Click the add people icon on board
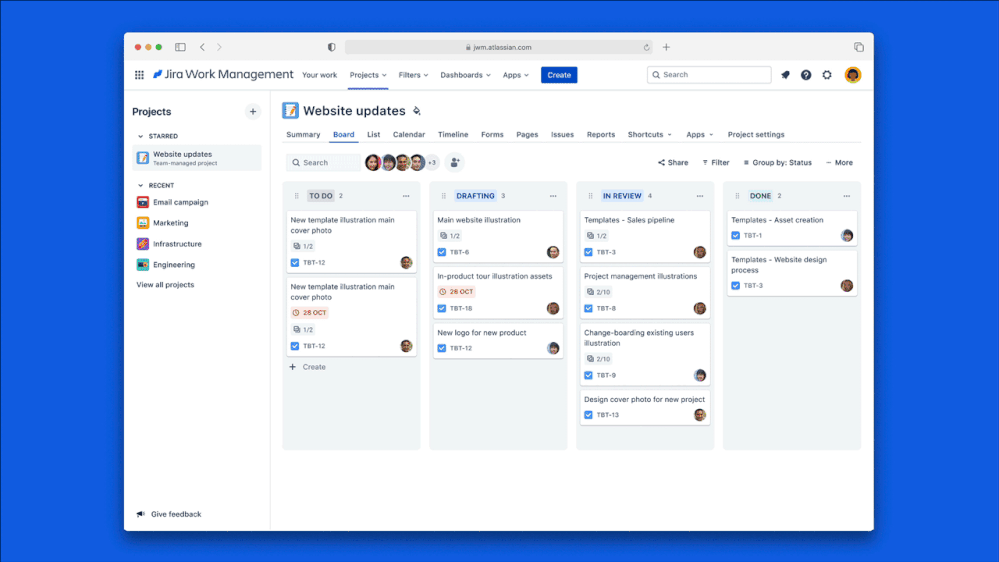This screenshot has width=999, height=562. point(454,162)
